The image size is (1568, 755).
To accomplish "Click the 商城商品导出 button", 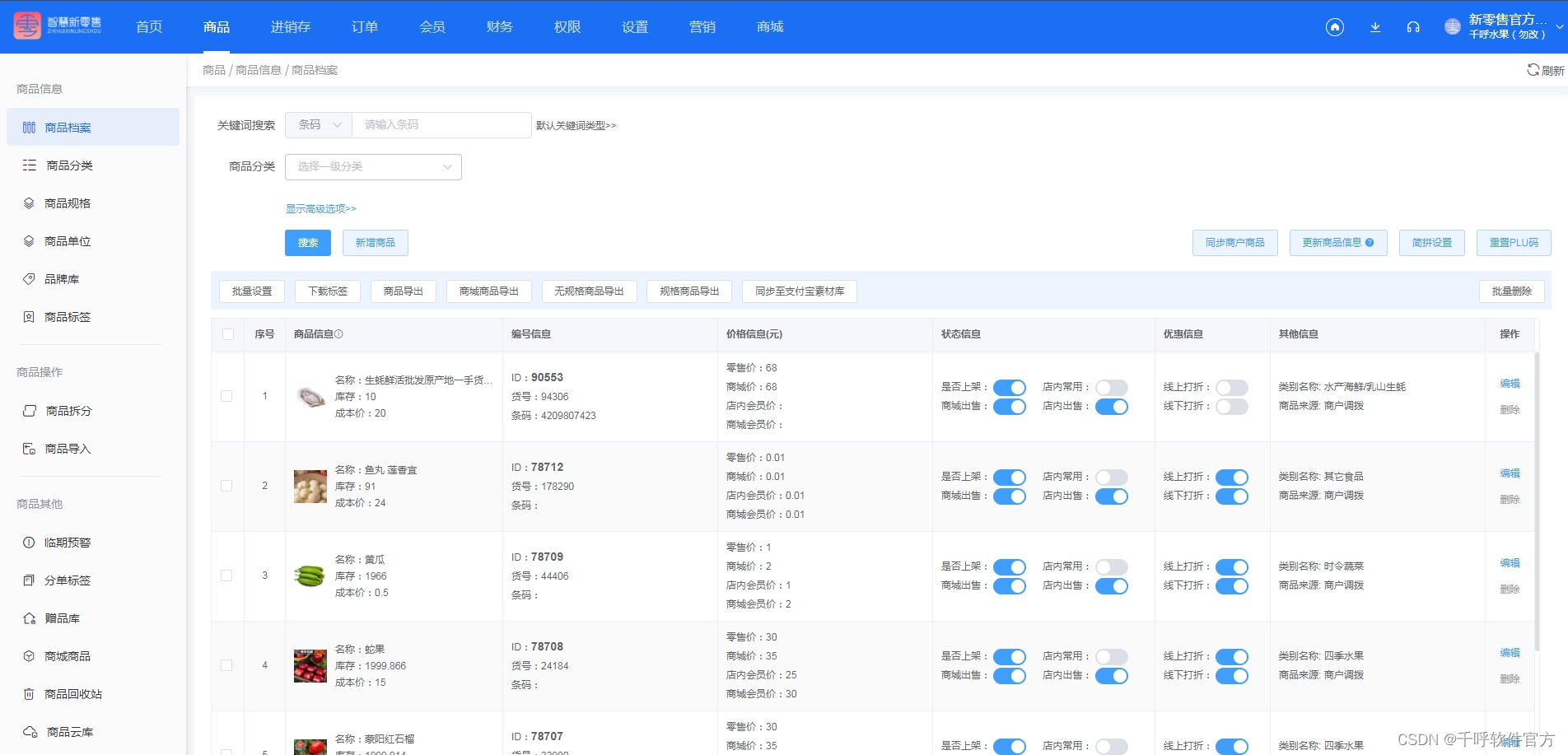I will pos(489,291).
